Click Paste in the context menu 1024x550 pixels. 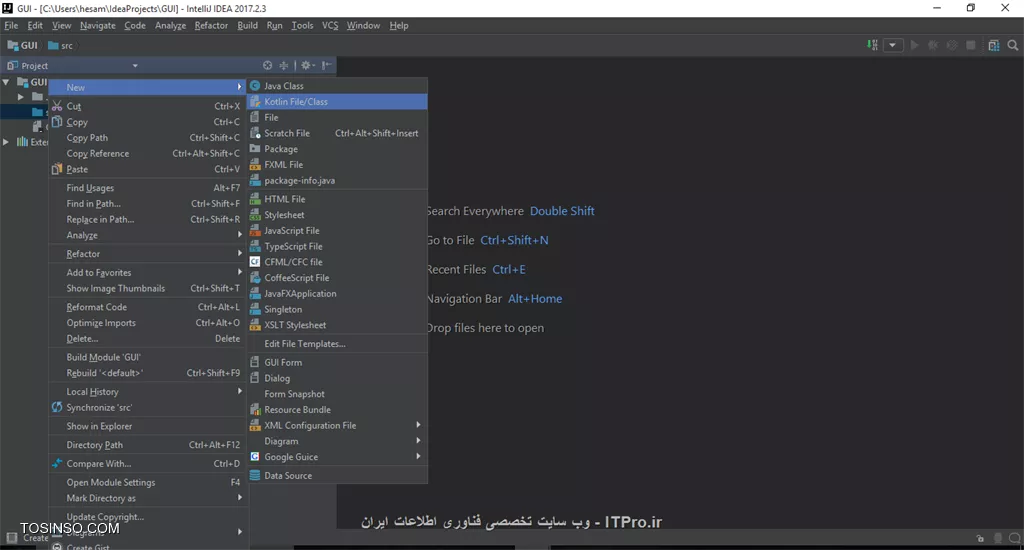(147, 169)
